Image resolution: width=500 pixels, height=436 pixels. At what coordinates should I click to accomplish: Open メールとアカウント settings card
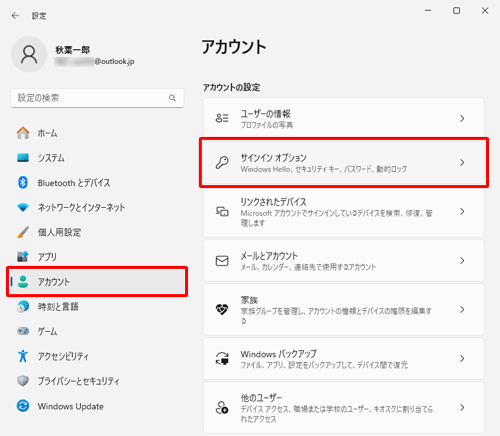coord(344,261)
